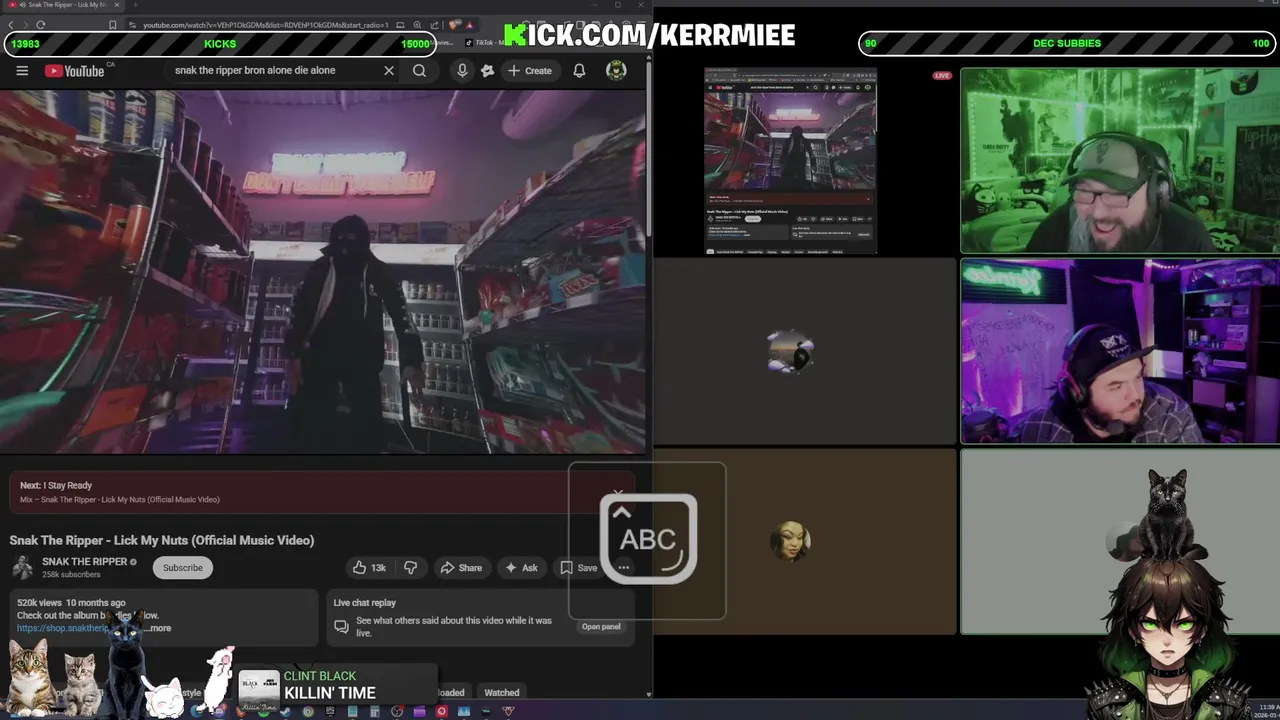Click the top green-tinted webcam feed
The image size is (1280, 720).
(1120, 161)
